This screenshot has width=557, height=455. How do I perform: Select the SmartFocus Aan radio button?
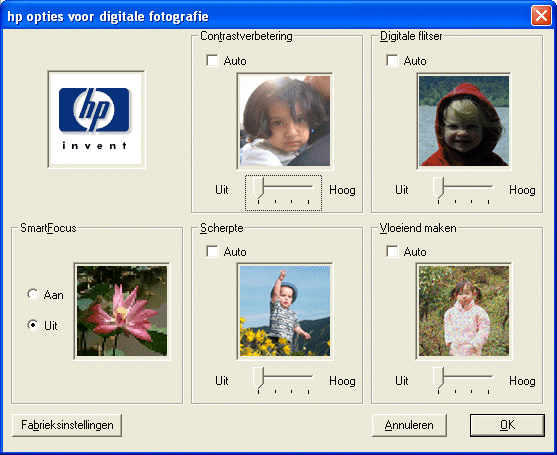(33, 294)
